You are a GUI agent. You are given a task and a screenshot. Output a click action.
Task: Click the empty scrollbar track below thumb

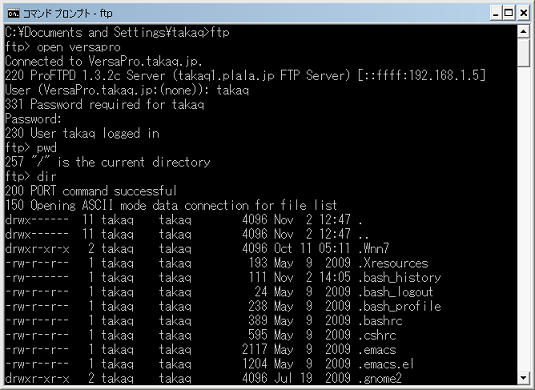(523, 218)
